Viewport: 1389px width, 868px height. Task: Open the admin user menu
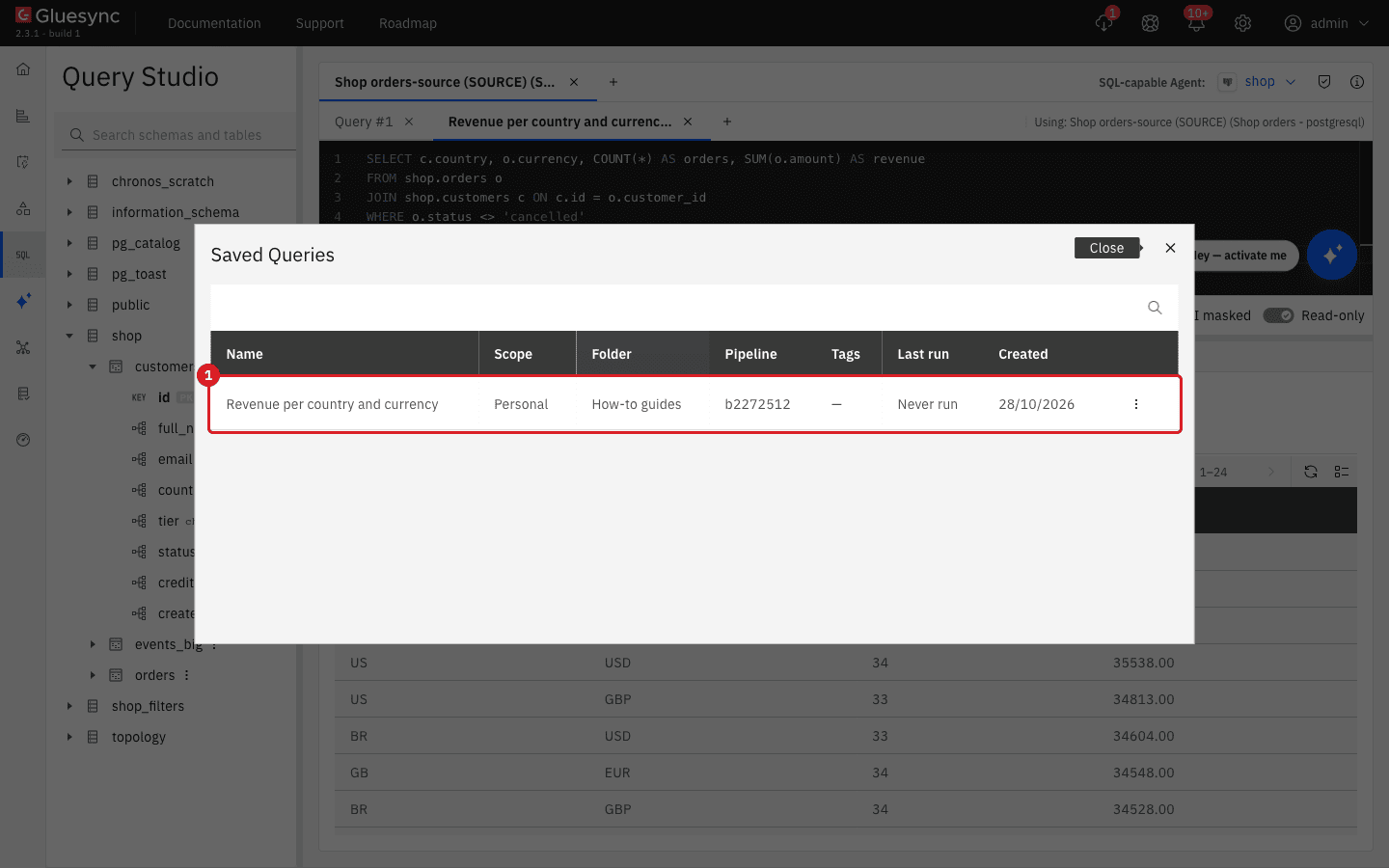coord(1326,23)
